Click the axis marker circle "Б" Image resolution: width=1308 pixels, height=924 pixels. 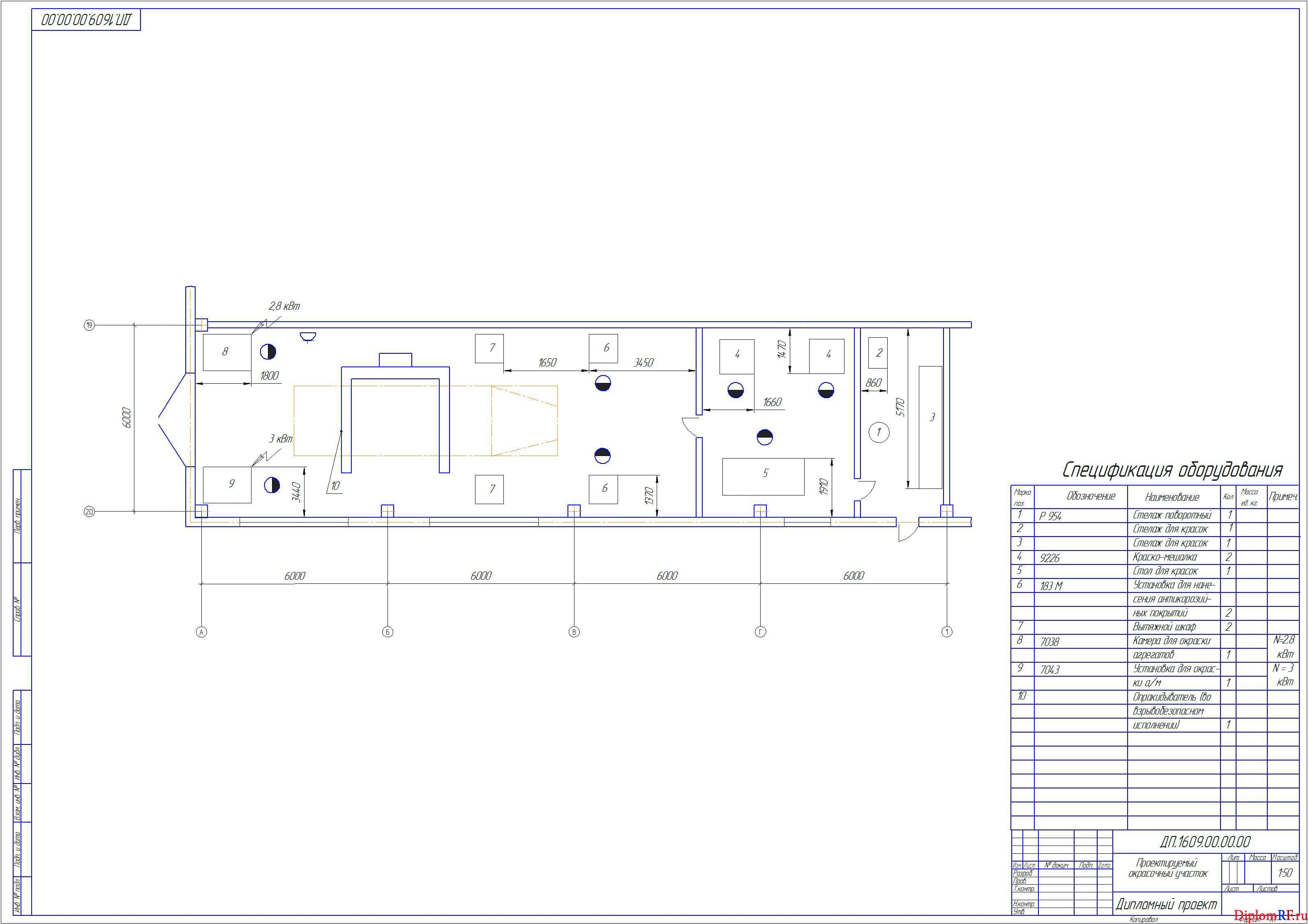click(388, 632)
